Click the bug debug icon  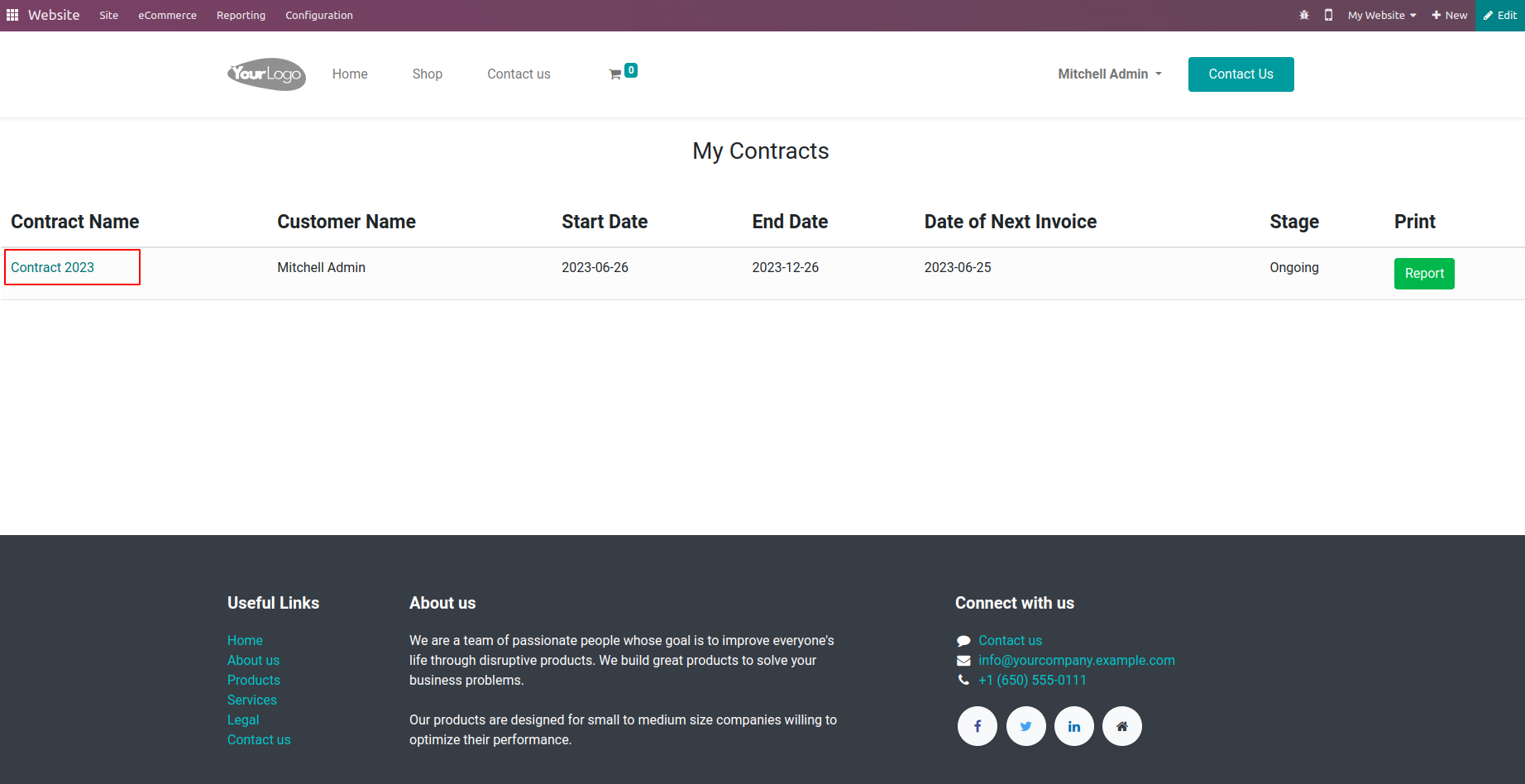1304,16
